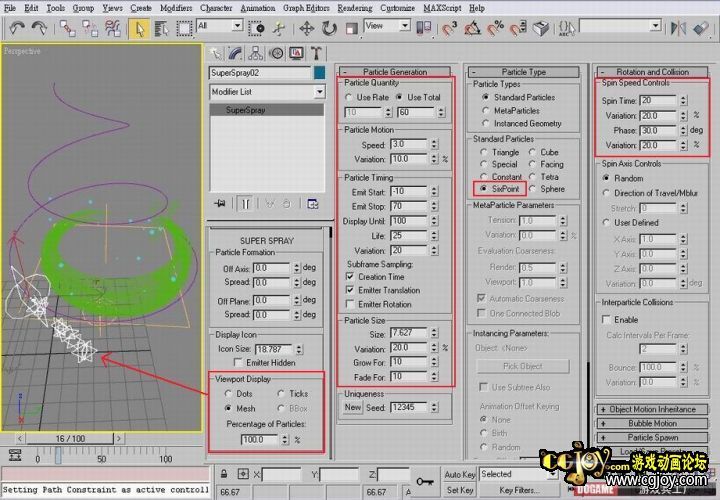Open the Modify command panel tab
This screenshot has width=720, height=500.
tap(235, 53)
